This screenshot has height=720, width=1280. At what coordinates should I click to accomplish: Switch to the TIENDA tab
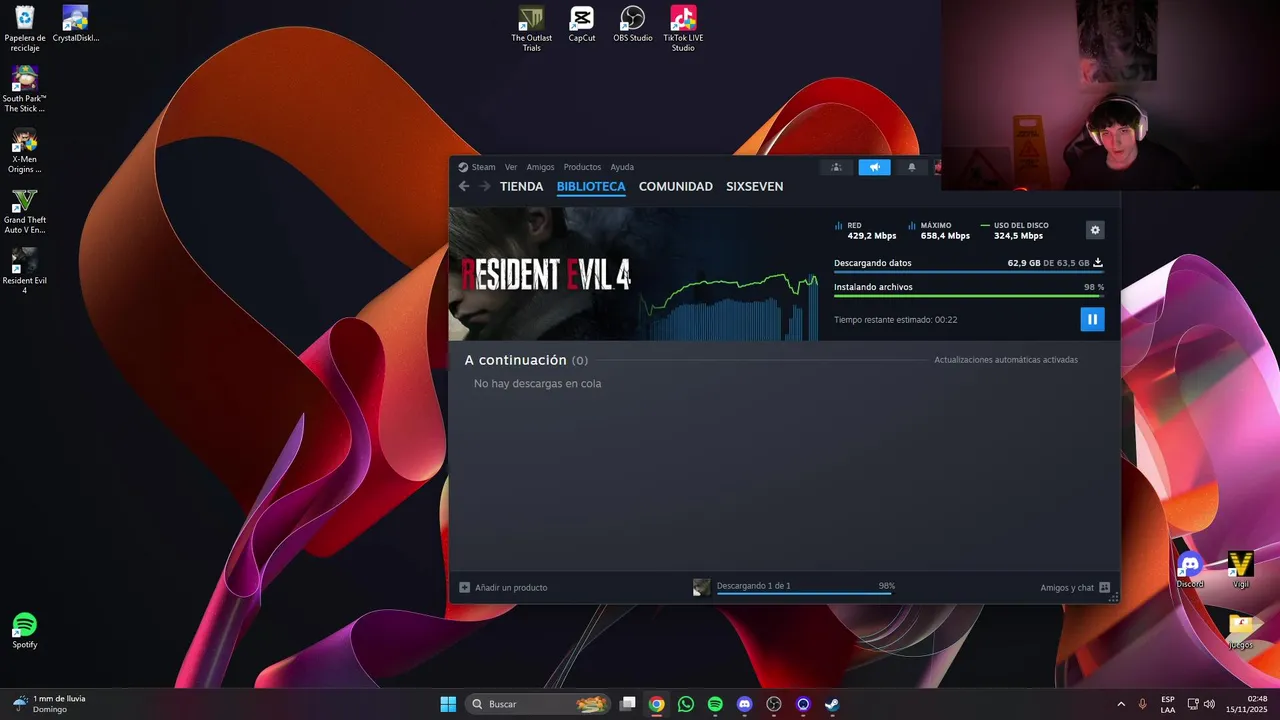pos(521,187)
